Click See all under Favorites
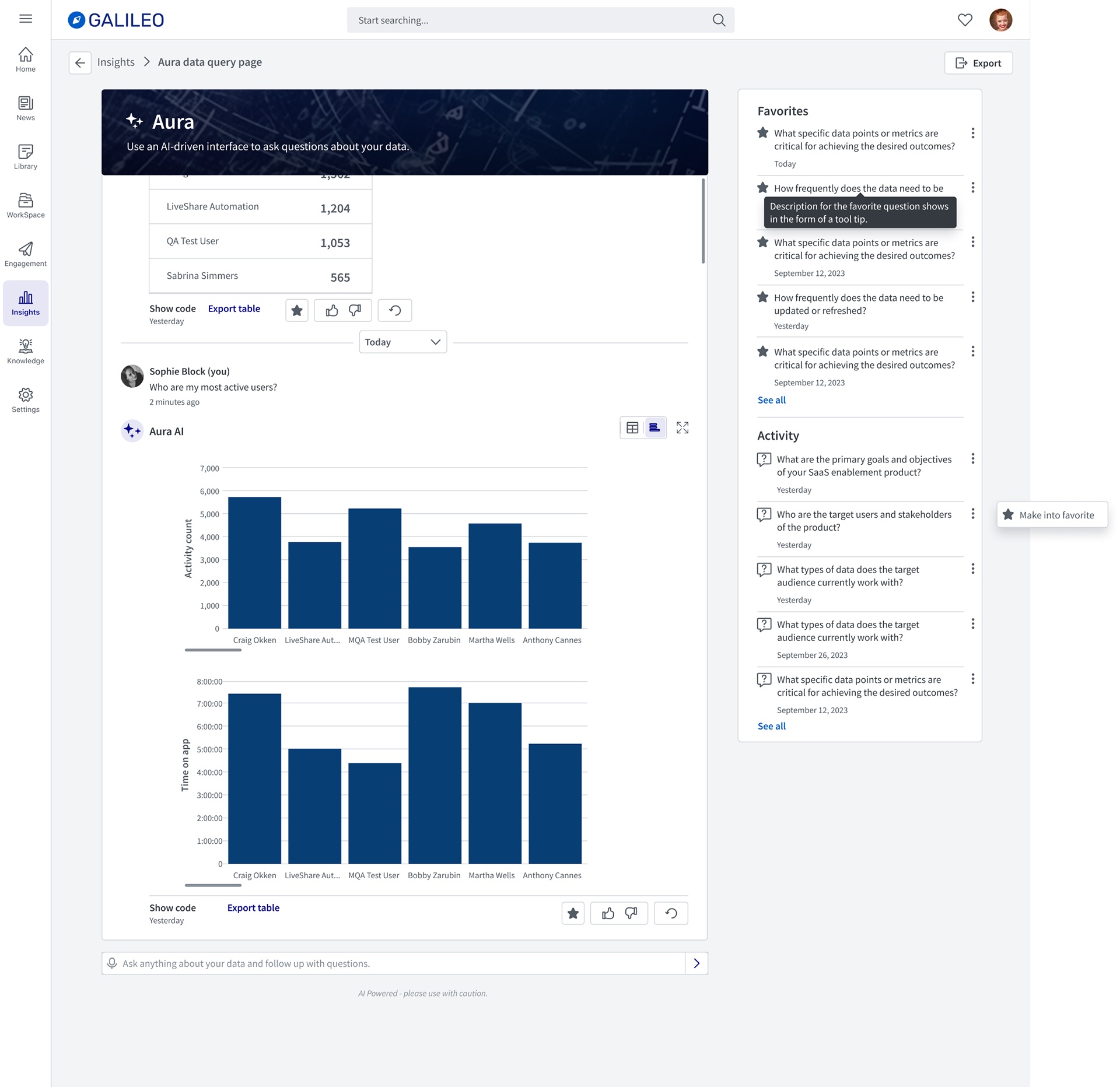This screenshot has width=1120, height=1087. [771, 399]
